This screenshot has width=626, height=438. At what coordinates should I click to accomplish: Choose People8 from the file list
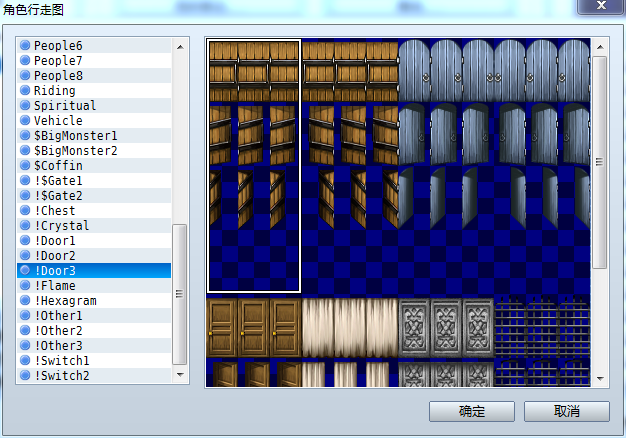pyautogui.click(x=94, y=75)
